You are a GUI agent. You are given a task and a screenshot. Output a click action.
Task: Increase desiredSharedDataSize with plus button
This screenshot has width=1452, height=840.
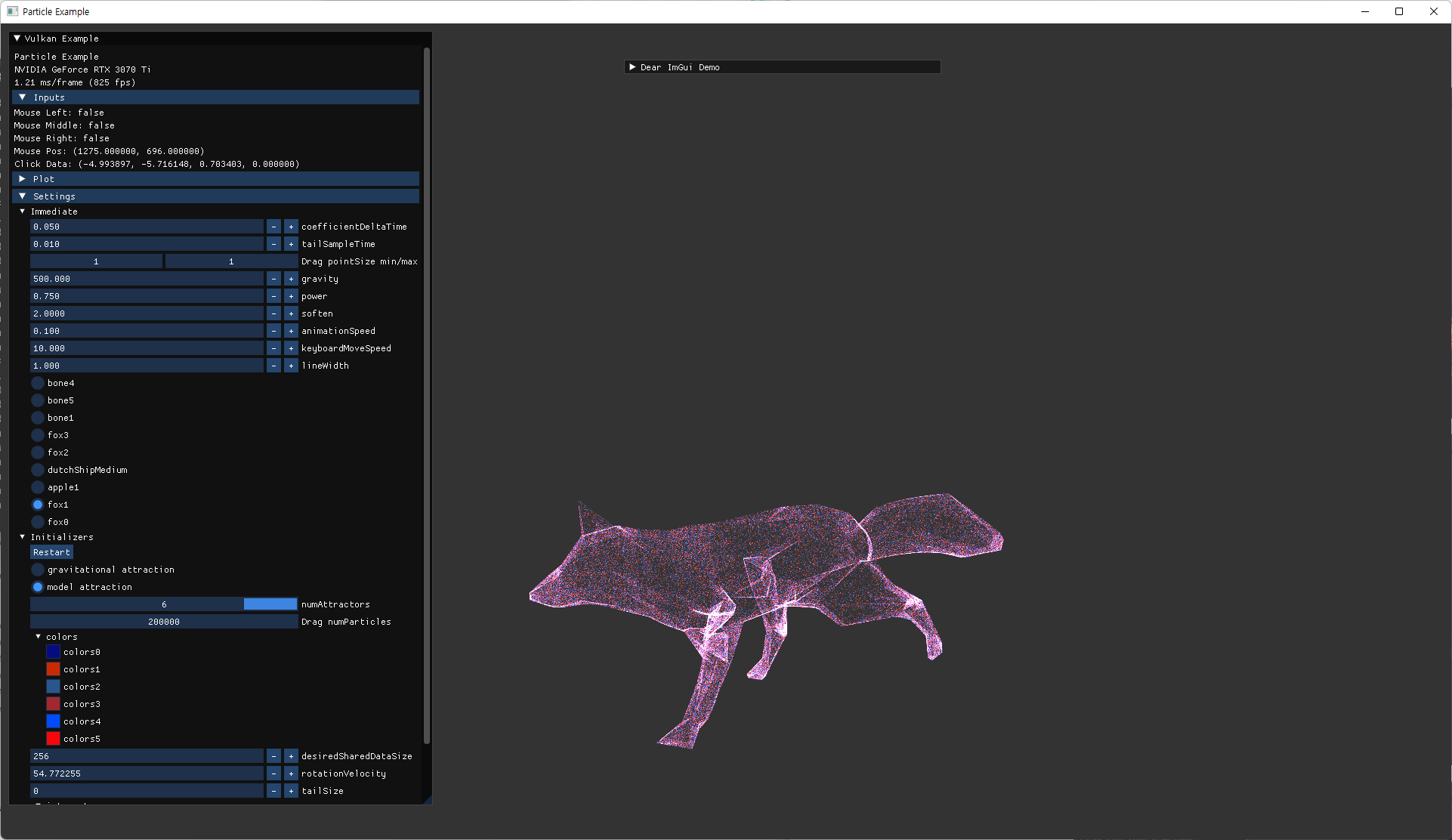click(291, 756)
